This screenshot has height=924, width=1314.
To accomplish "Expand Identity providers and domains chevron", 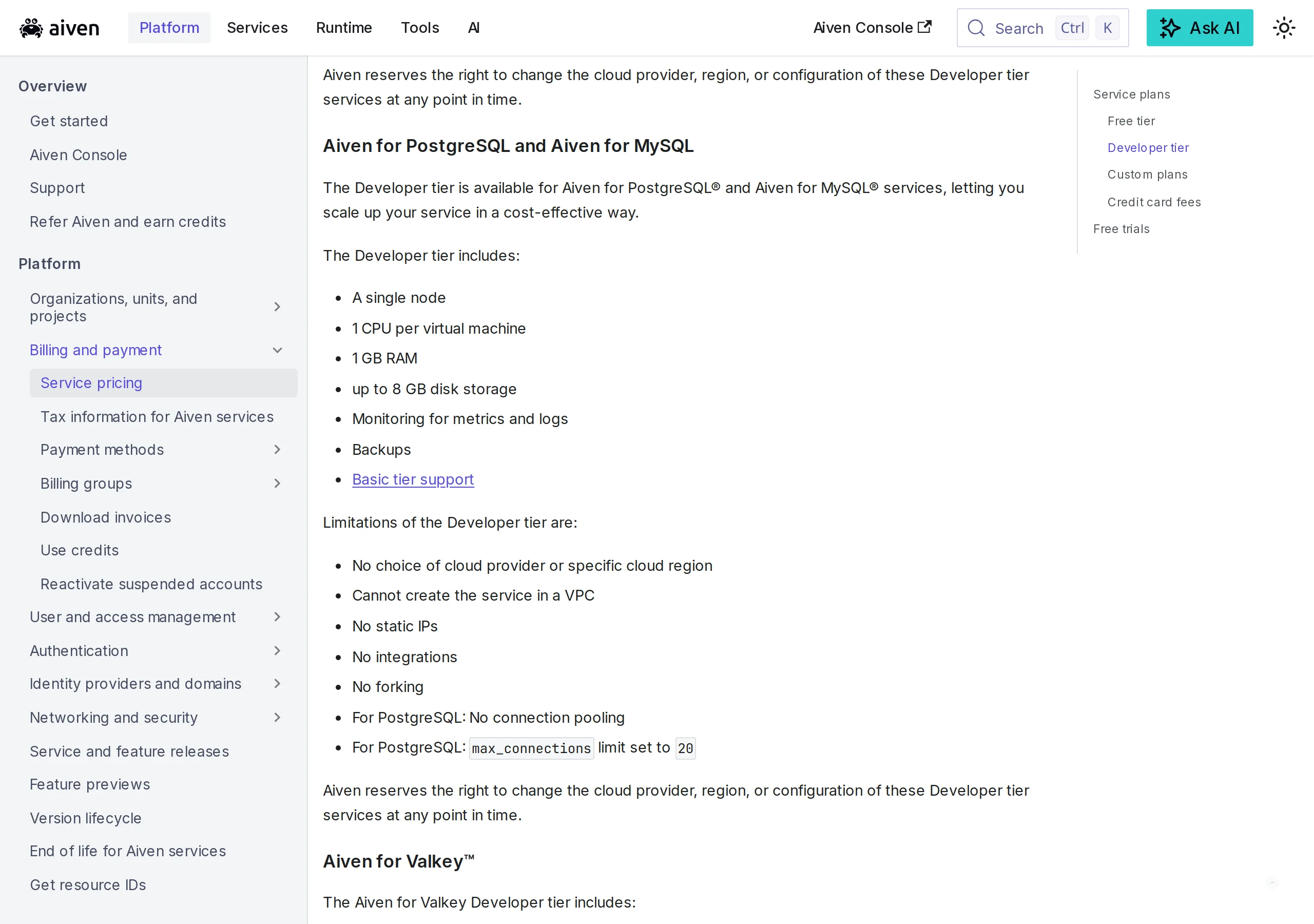I will 277,684.
